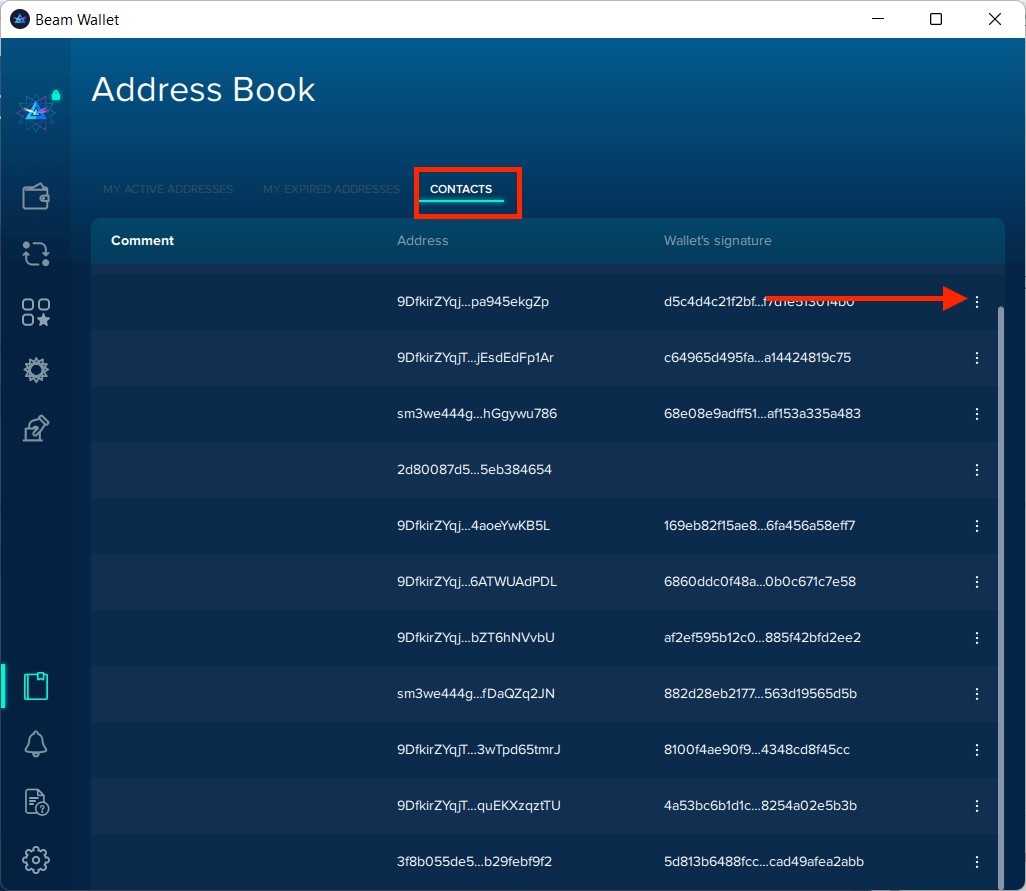Sort by the Address column header

[x=422, y=241]
